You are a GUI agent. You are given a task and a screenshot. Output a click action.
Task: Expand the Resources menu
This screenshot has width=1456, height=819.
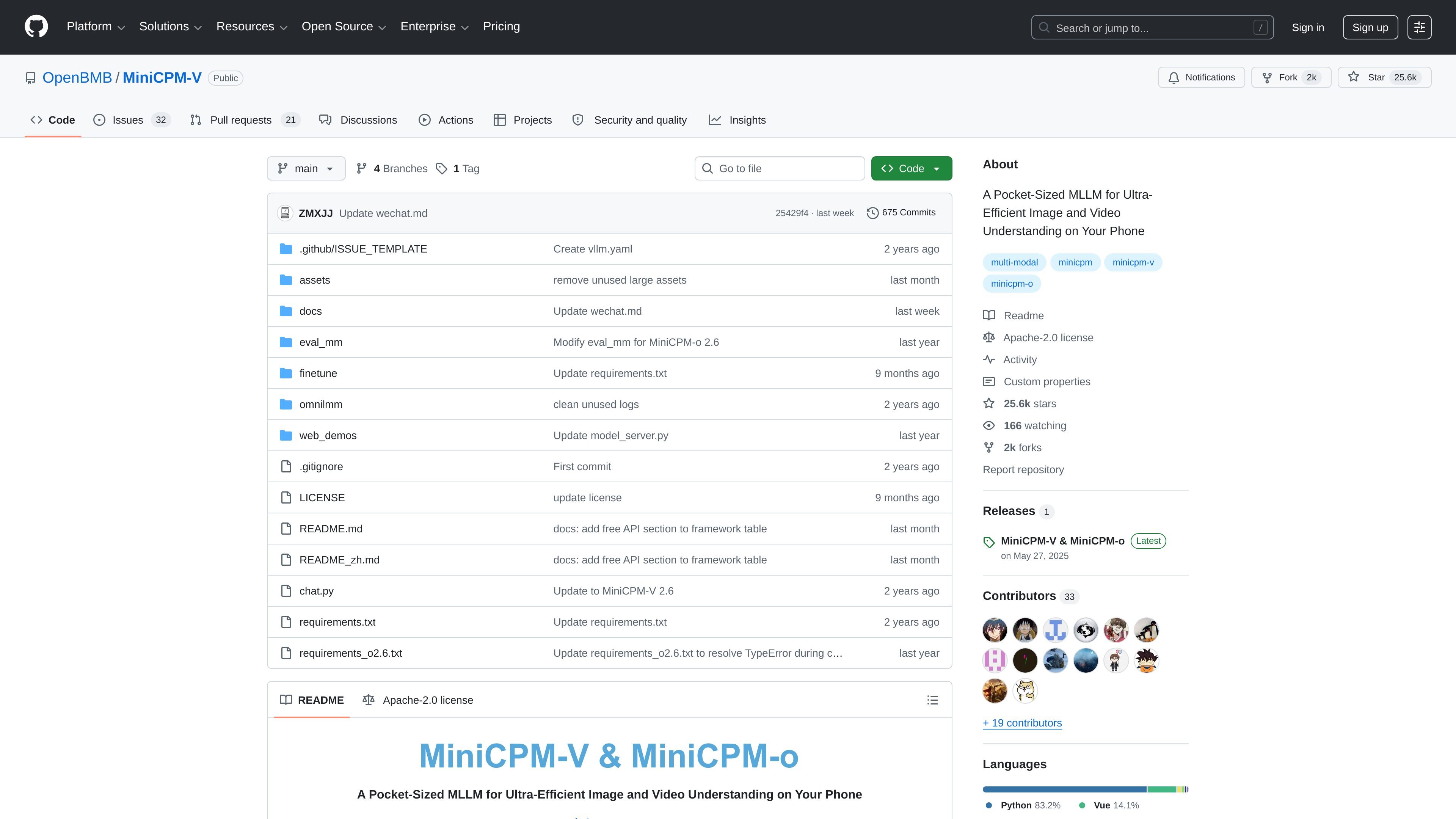click(252, 27)
